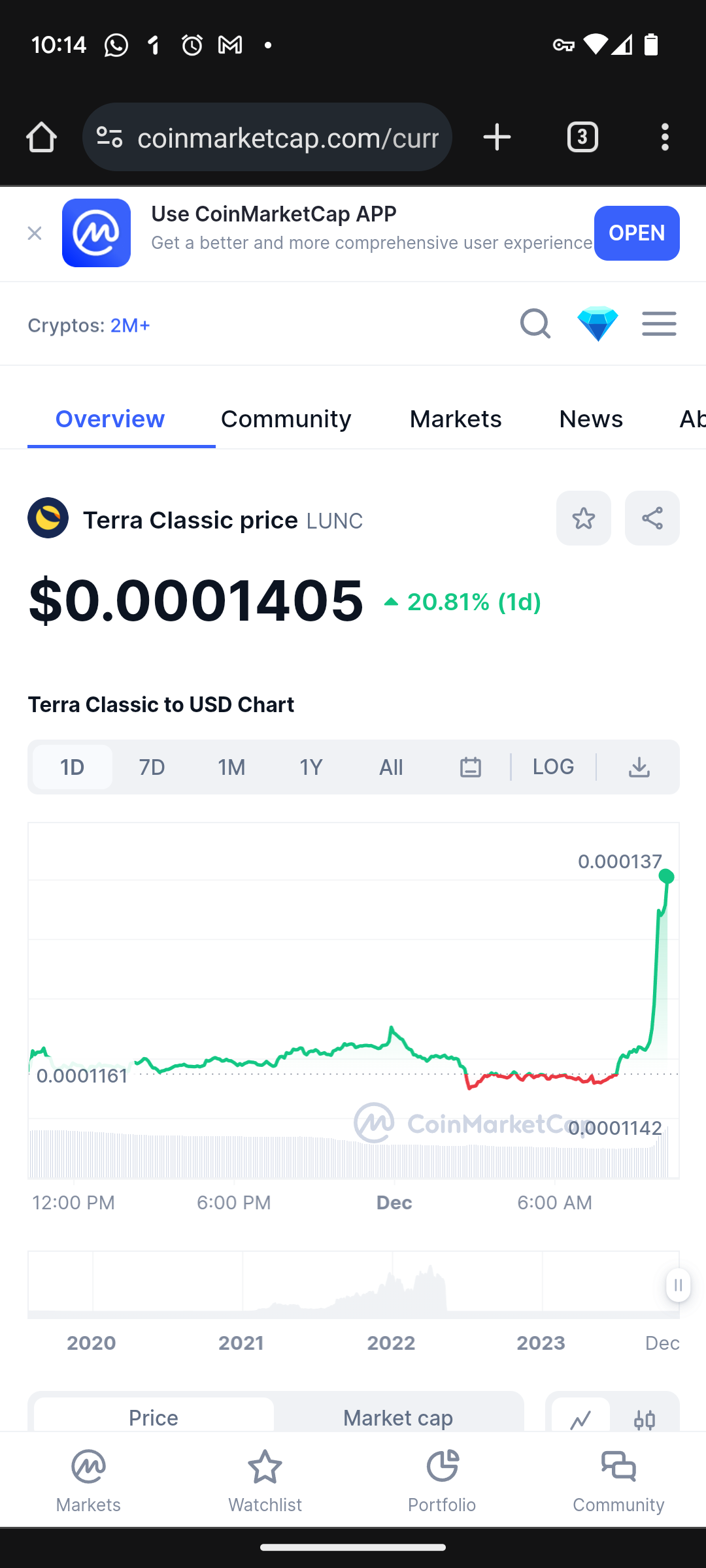The width and height of the screenshot is (706, 1568).
Task: Toggle LOG scale on chart
Action: tap(553, 767)
